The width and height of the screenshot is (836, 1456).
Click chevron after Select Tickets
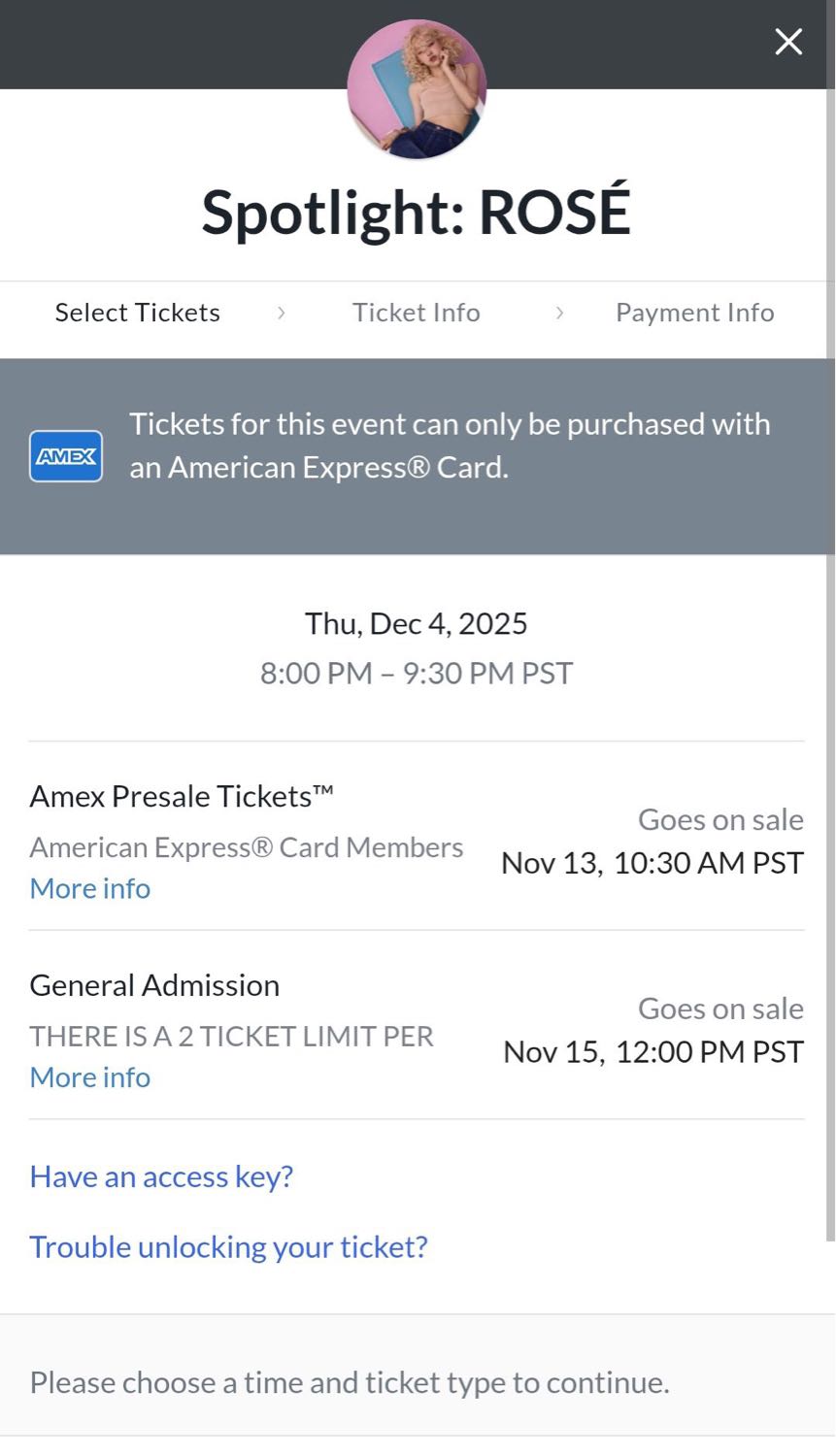281,313
